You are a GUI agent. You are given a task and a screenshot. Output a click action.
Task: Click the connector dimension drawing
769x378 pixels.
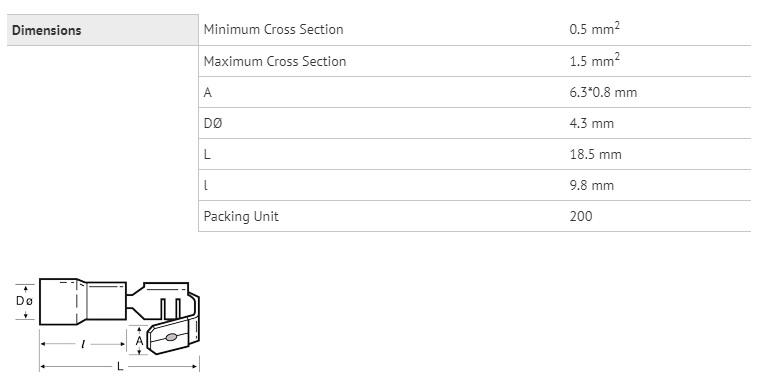[x=107, y=326]
